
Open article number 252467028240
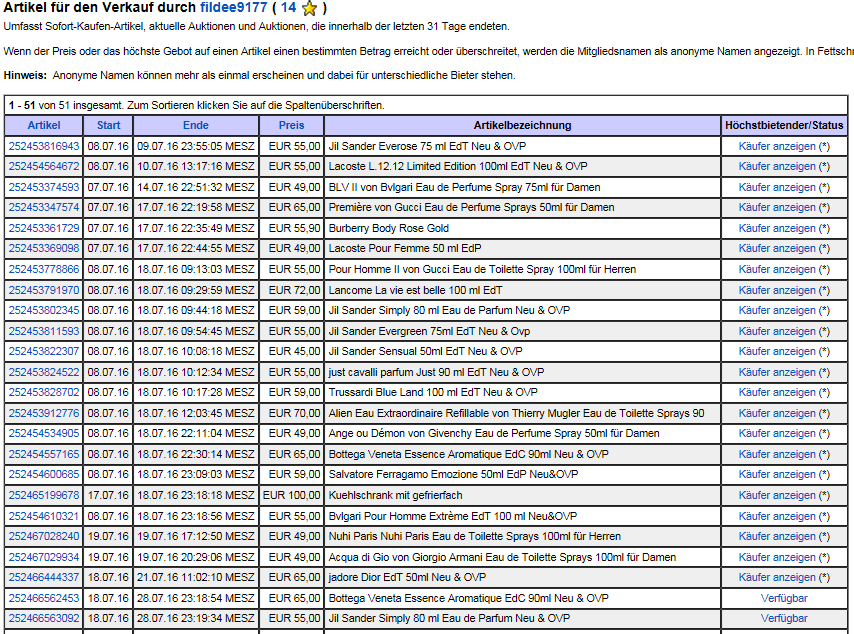pos(44,537)
